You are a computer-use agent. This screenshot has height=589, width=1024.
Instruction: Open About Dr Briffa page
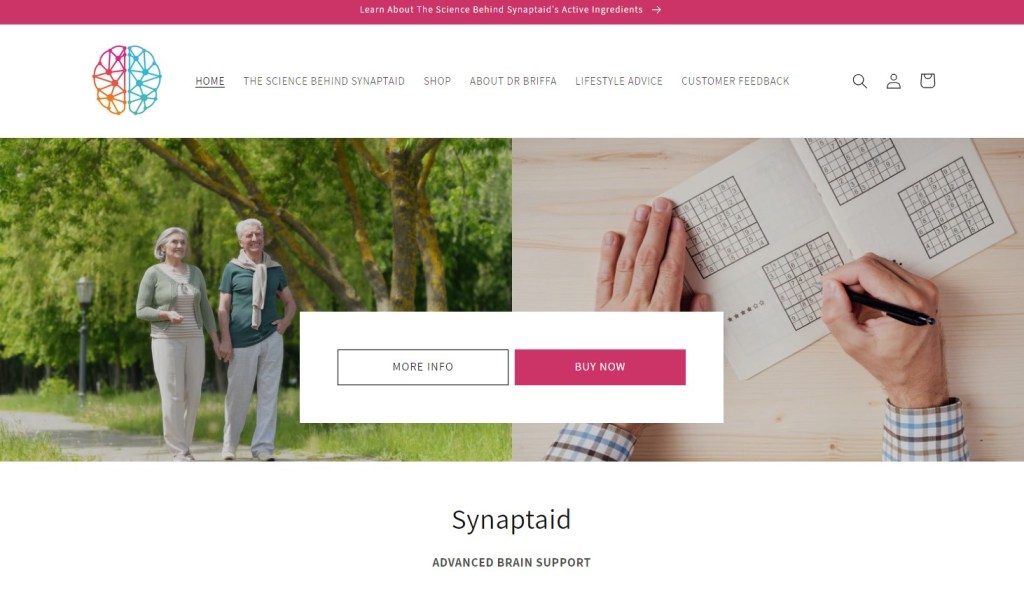[x=513, y=81]
